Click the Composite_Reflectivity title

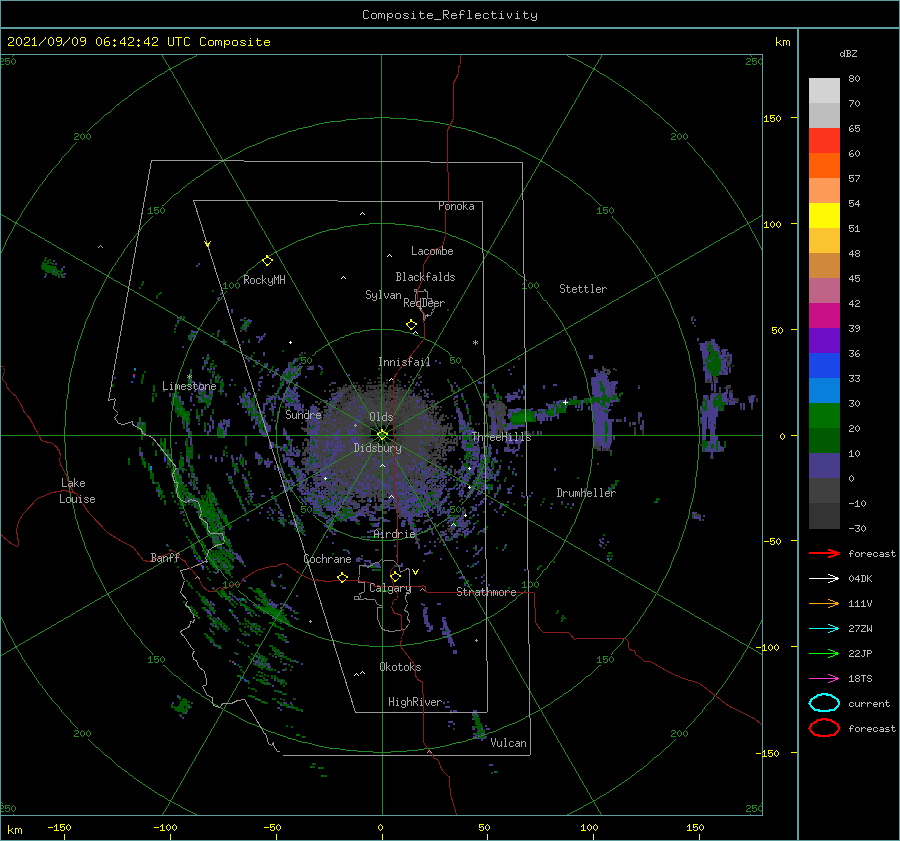coord(450,15)
